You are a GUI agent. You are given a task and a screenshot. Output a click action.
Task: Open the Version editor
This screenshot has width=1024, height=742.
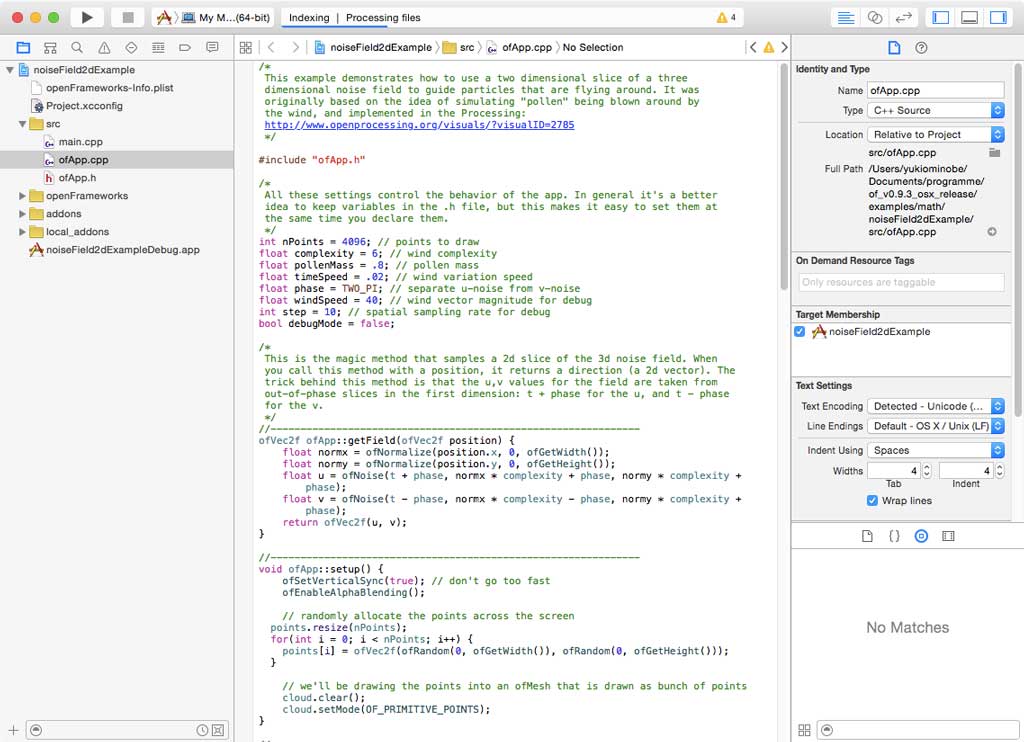point(903,17)
